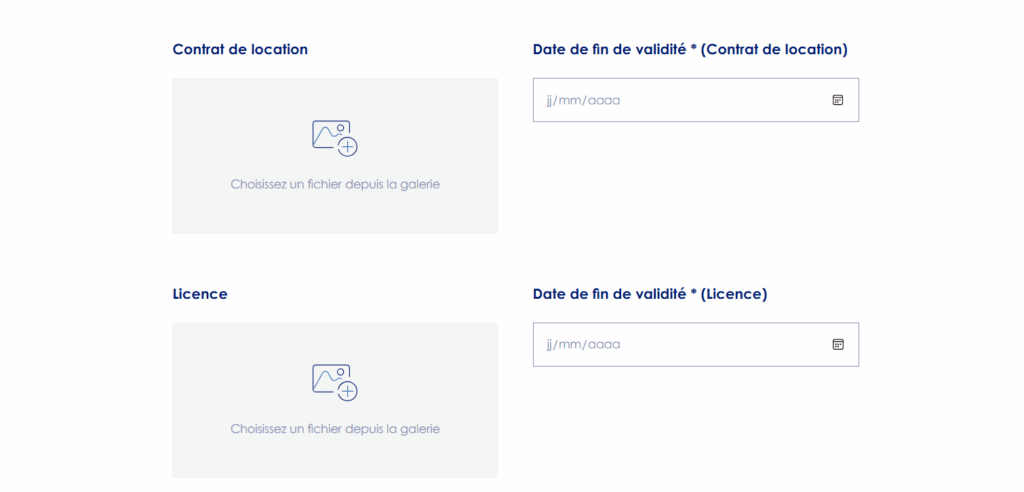The height and width of the screenshot is (492, 1024).
Task: Click the 'Contrat de location' section heading
Action: pos(240,49)
